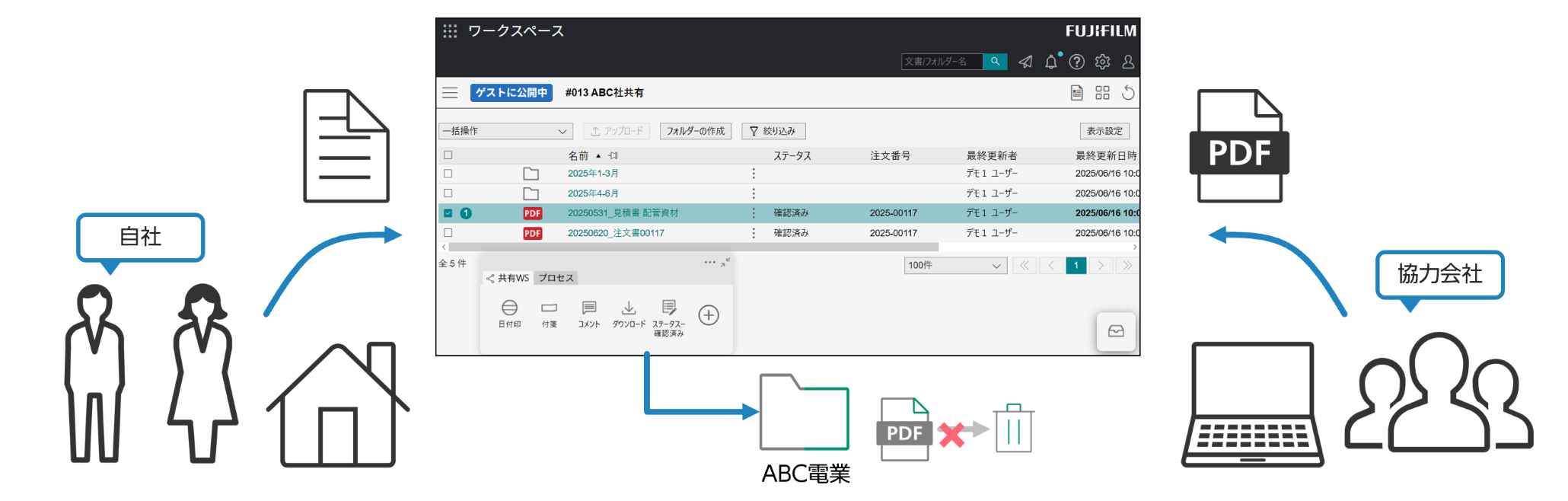Screen dimensions: 1568x501
Task: Click the ダウンロード download icon
Action: point(629,308)
